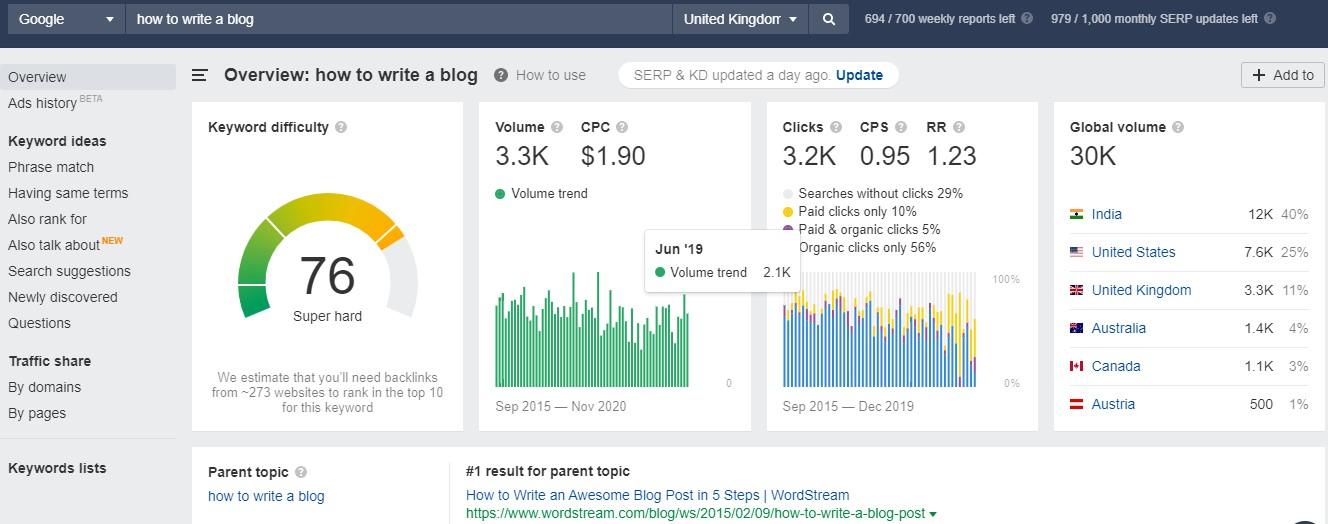Click the Keyword difficulty help icon
The width and height of the screenshot is (1328, 524).
point(341,127)
